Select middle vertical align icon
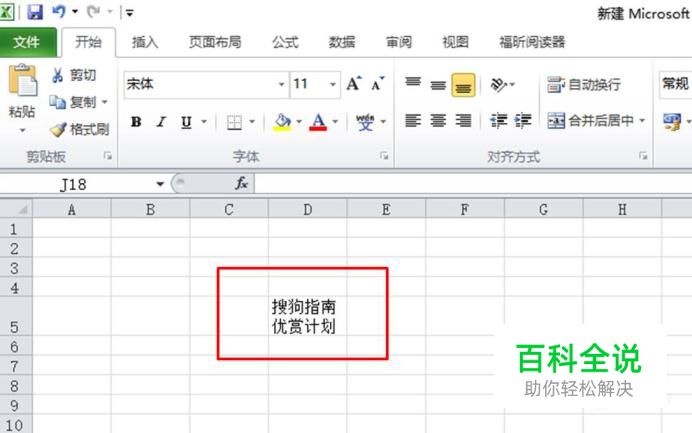Image resolution: width=692 pixels, height=433 pixels. click(x=438, y=85)
